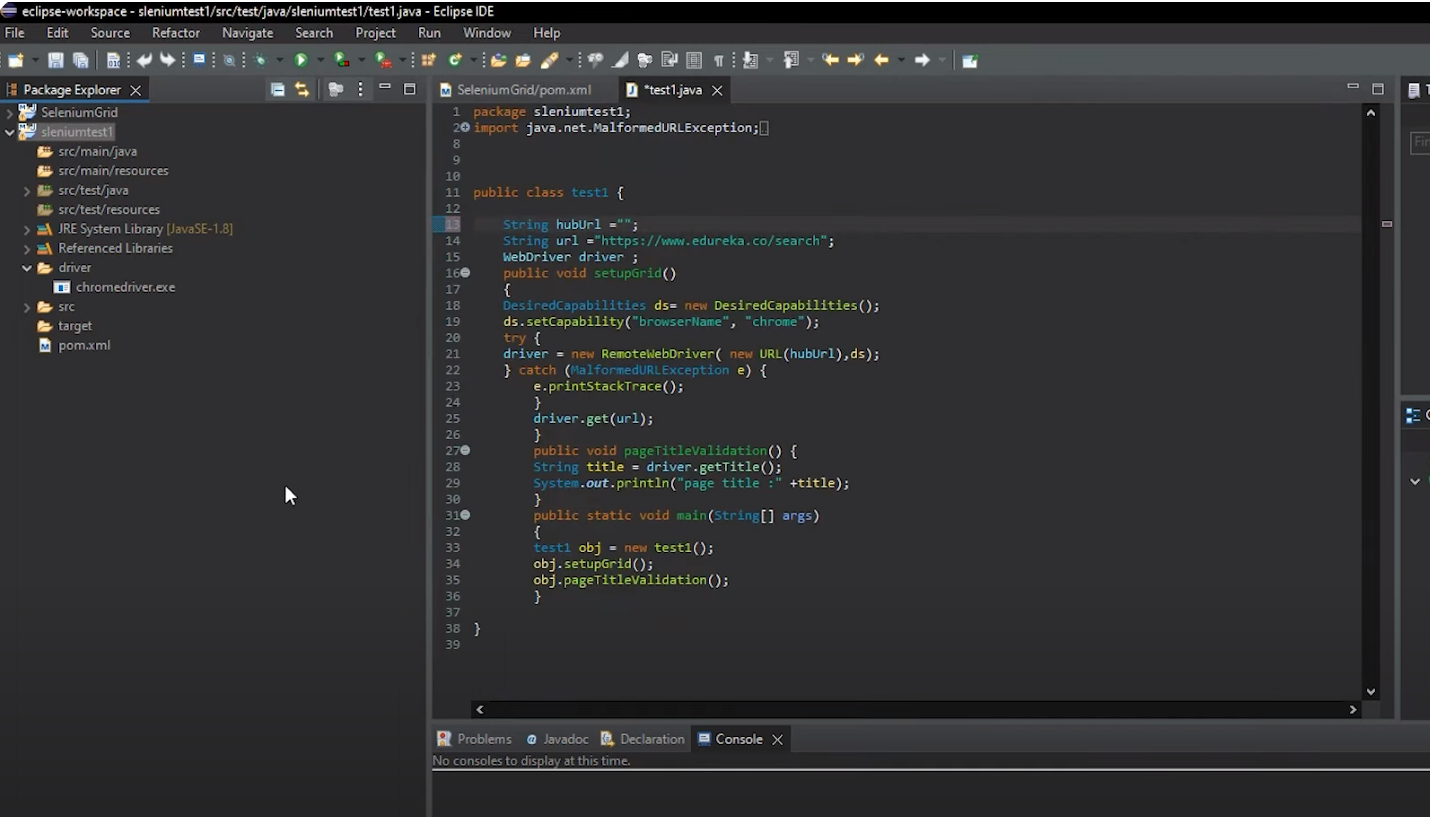Switch to the Problems tab
The width and height of the screenshot is (1430, 817).
point(474,739)
